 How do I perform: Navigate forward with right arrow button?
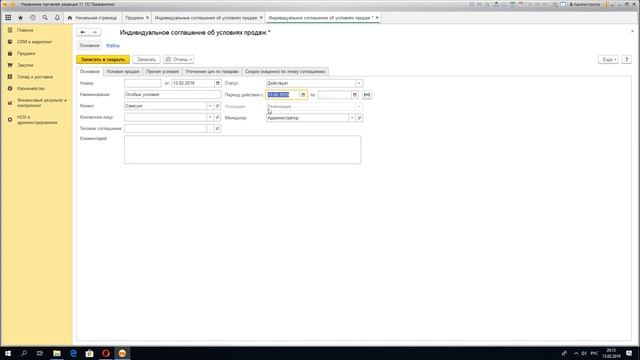tap(95, 32)
